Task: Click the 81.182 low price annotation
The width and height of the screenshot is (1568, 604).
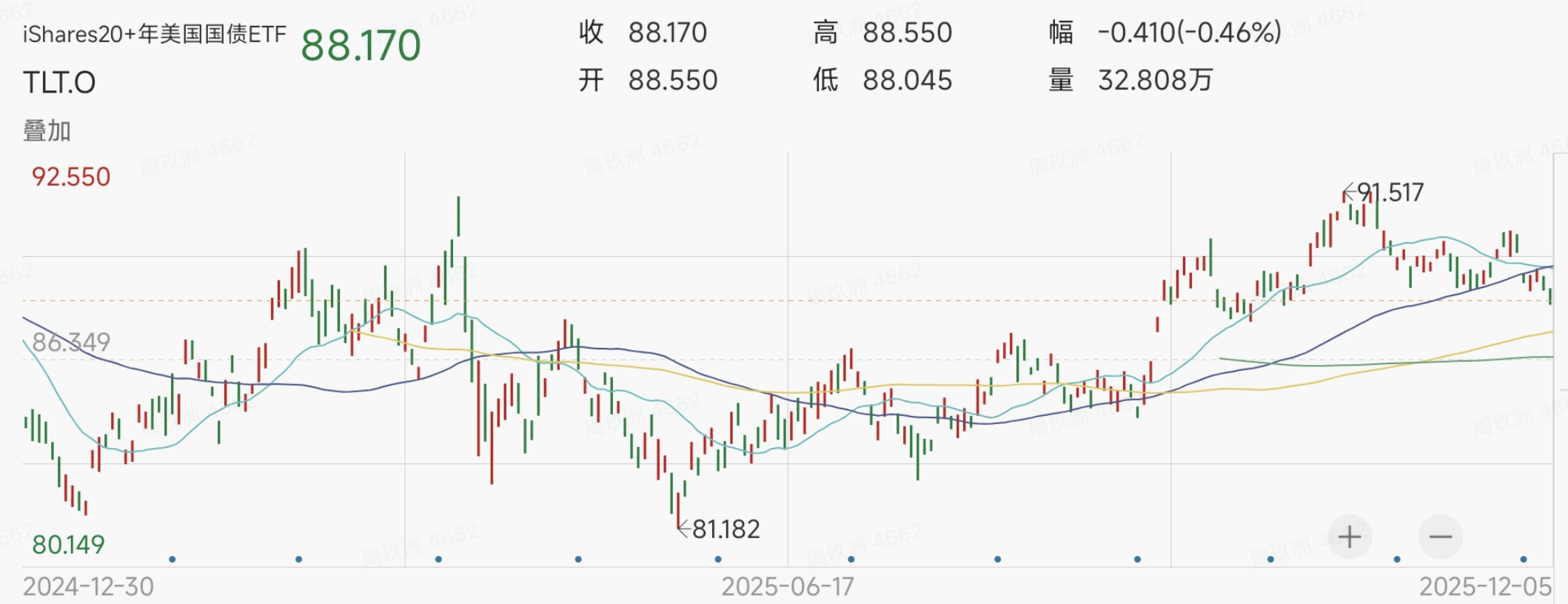Action: 725,529
